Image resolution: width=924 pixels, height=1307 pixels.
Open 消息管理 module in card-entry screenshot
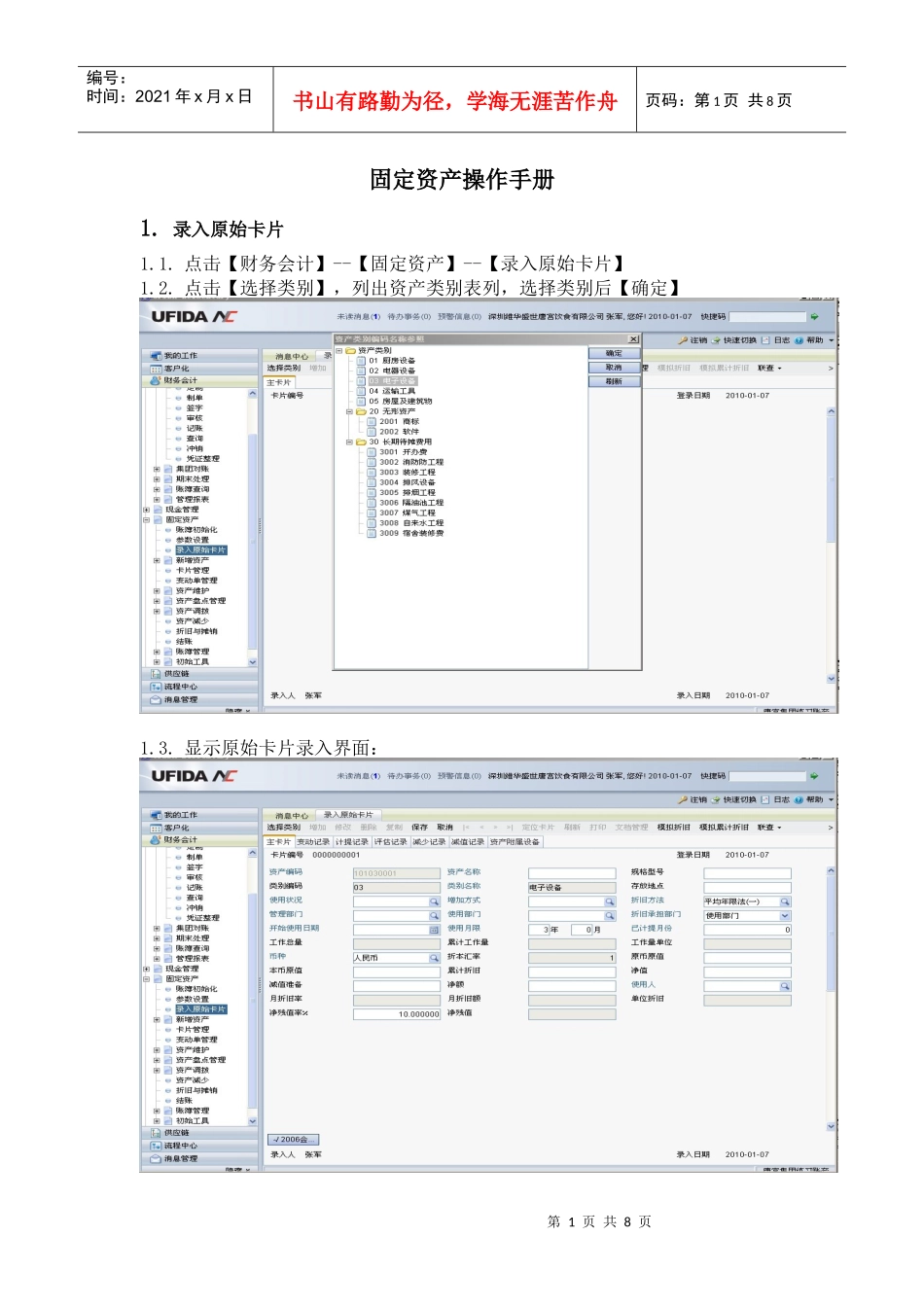click(201, 1158)
